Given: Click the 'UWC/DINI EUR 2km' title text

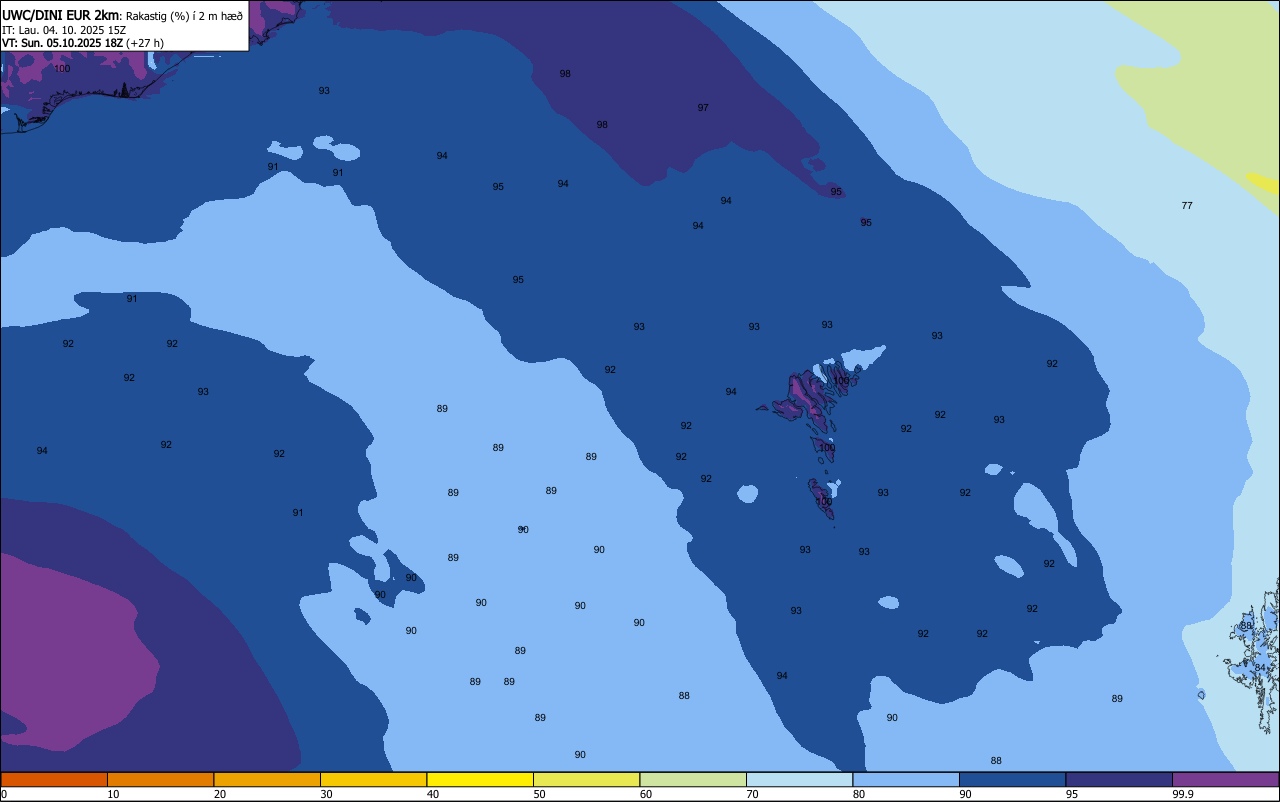Looking at the screenshot, I should point(61,15).
